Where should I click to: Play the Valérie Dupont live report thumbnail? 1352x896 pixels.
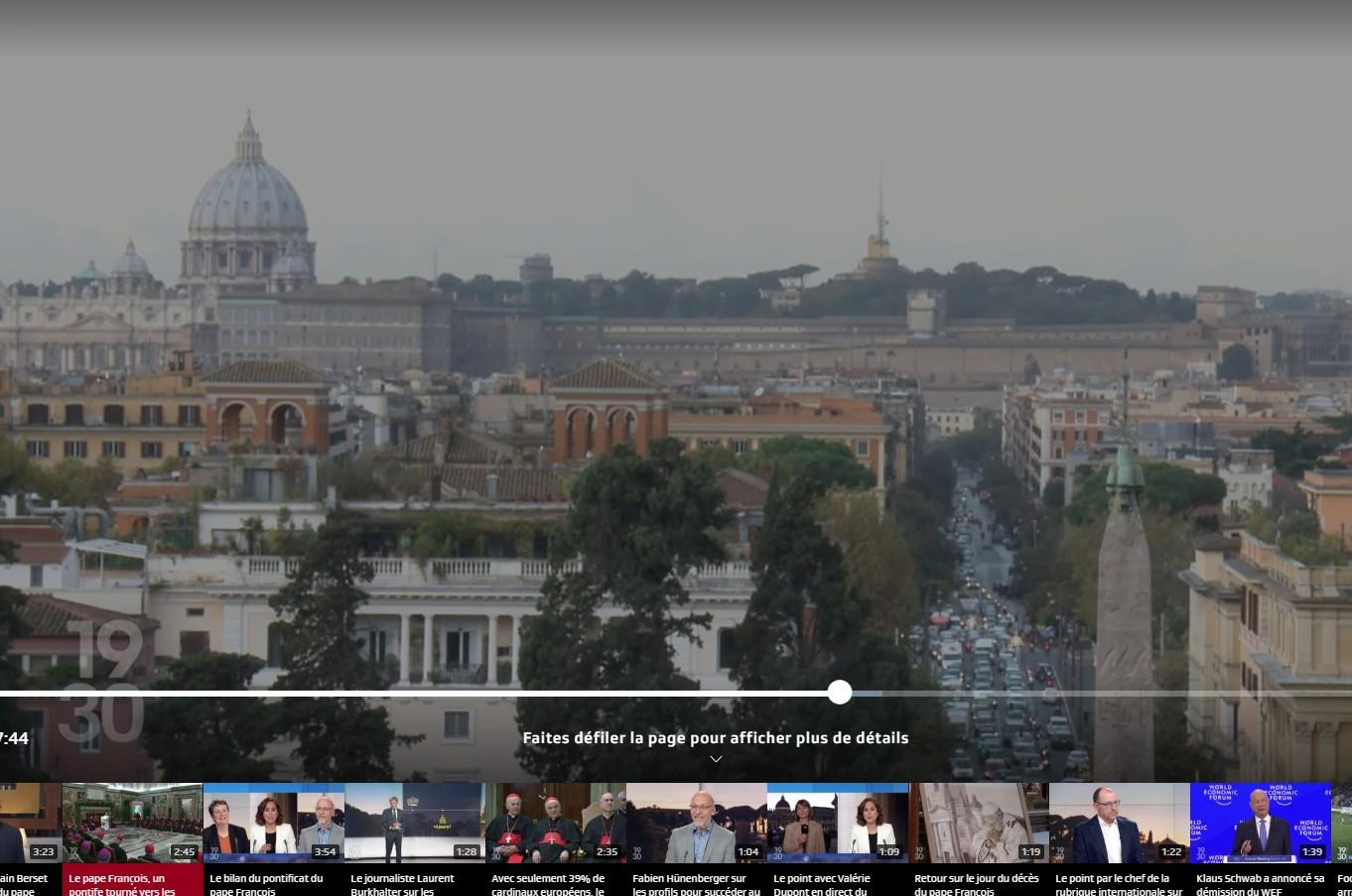coord(837,823)
